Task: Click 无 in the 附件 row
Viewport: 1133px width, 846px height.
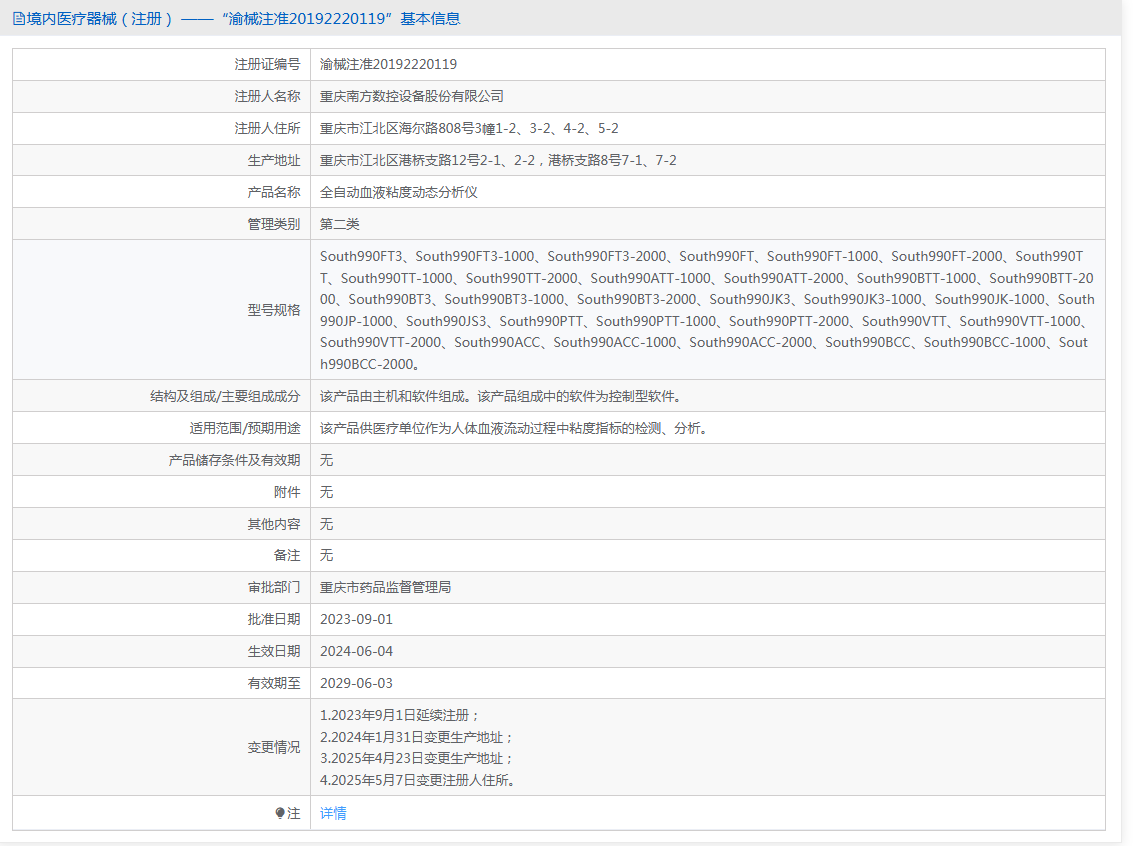Action: 327,492
